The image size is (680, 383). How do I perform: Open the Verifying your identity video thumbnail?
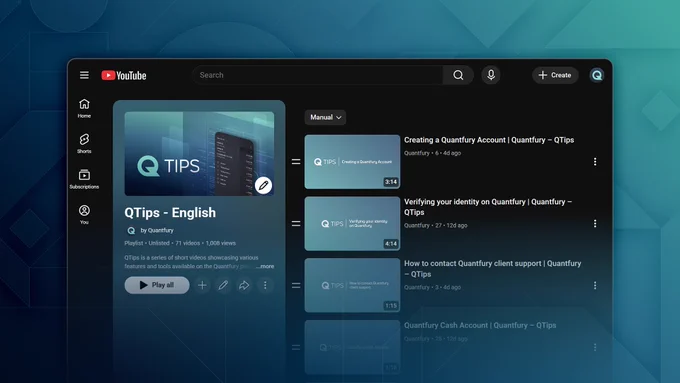click(352, 224)
